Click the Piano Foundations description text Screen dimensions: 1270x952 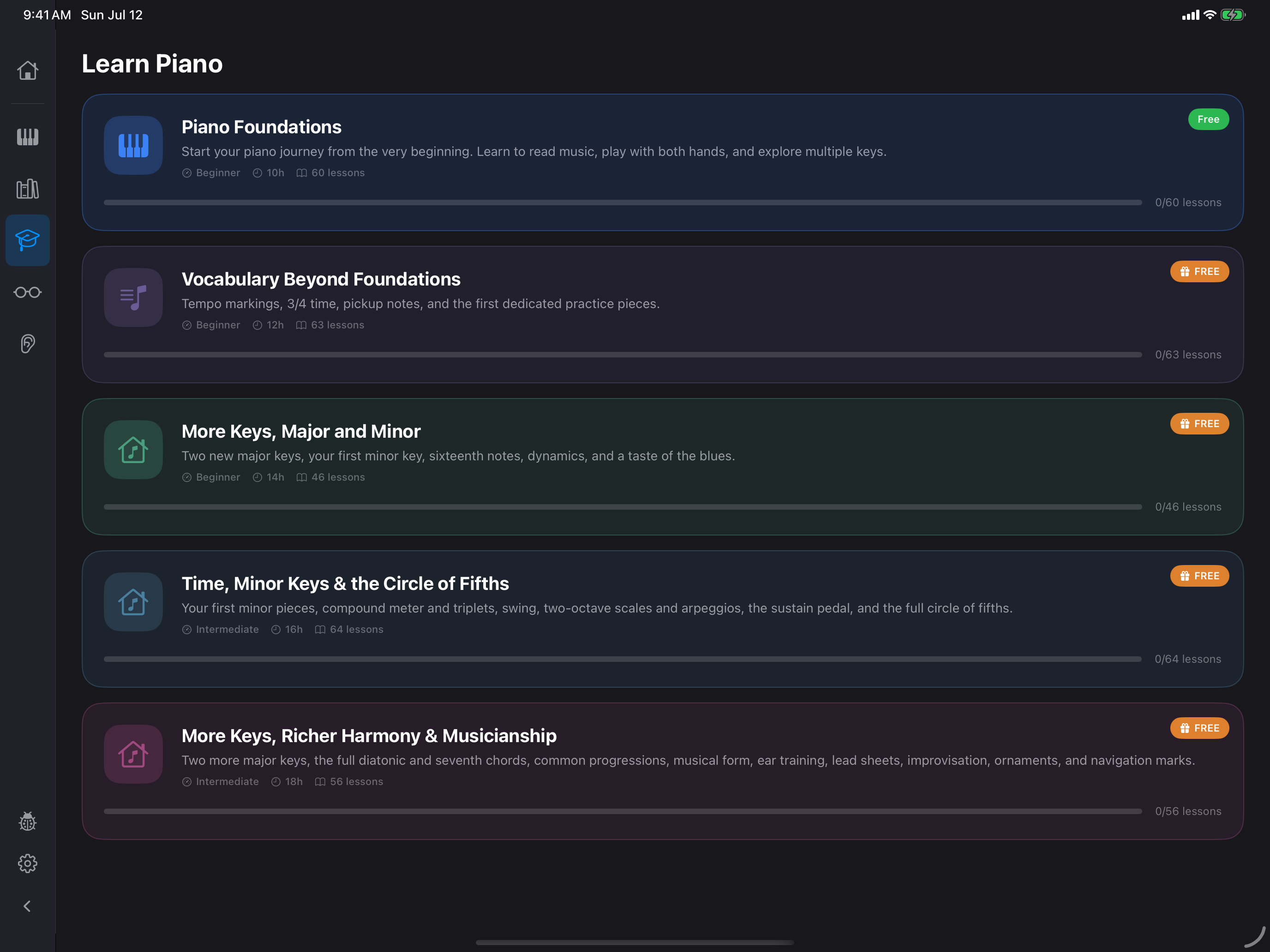[534, 151]
